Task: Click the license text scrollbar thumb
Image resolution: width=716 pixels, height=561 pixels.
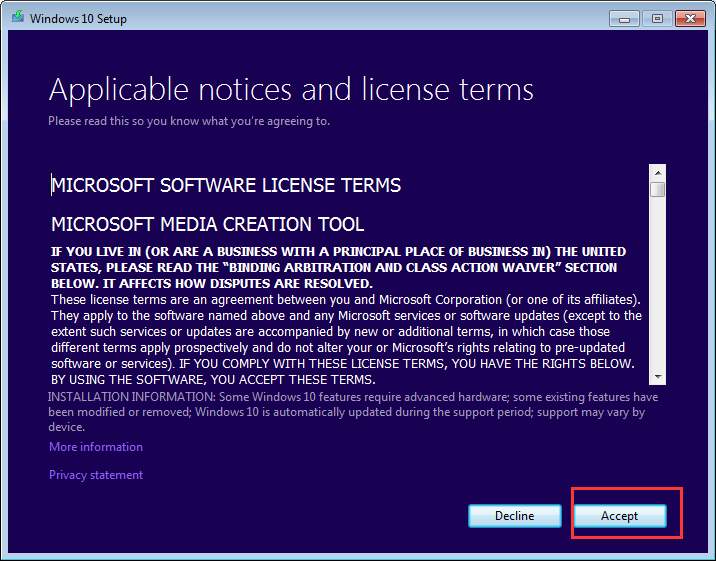Action: [x=657, y=189]
